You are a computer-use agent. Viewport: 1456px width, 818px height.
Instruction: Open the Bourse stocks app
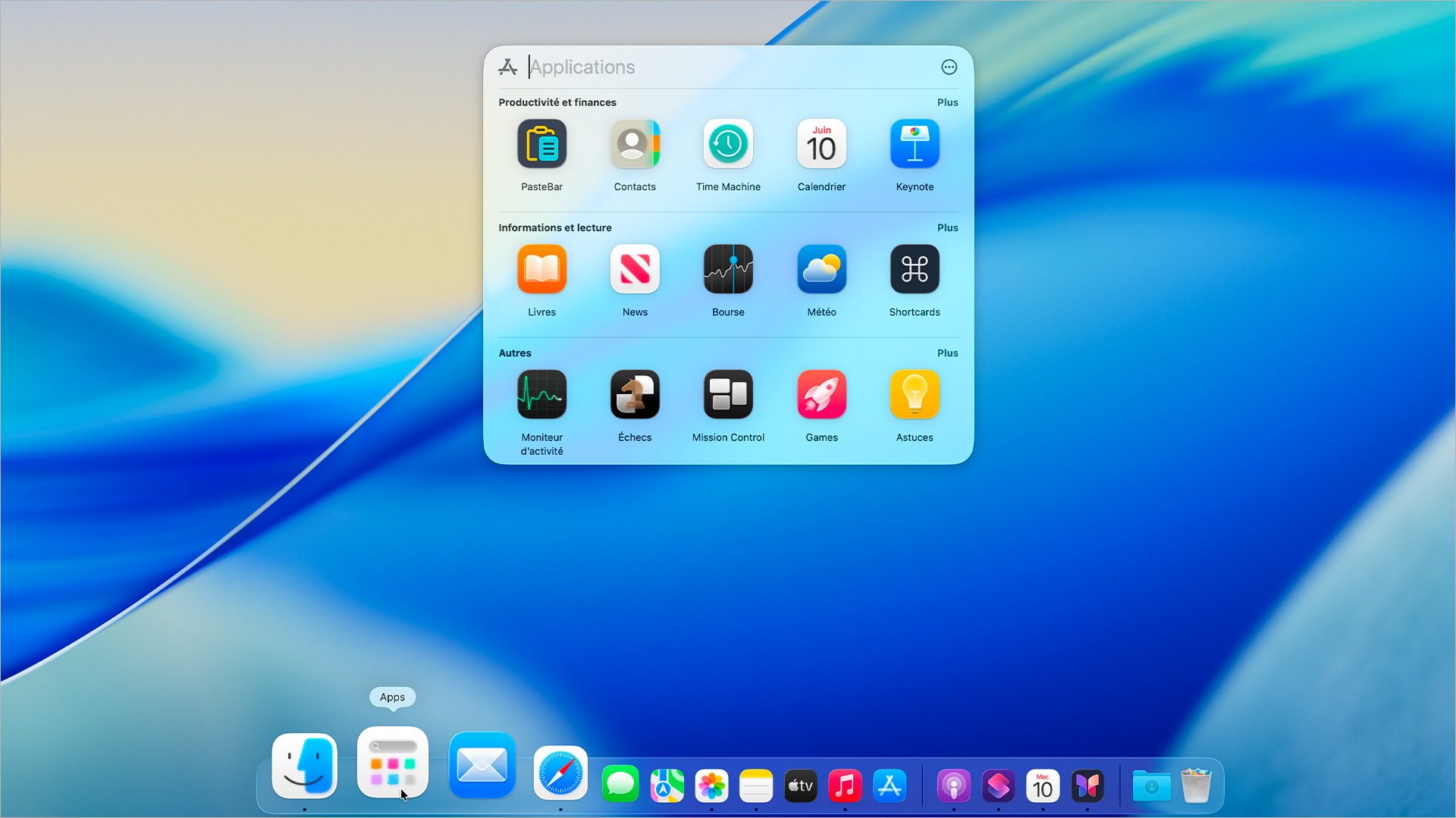click(728, 269)
